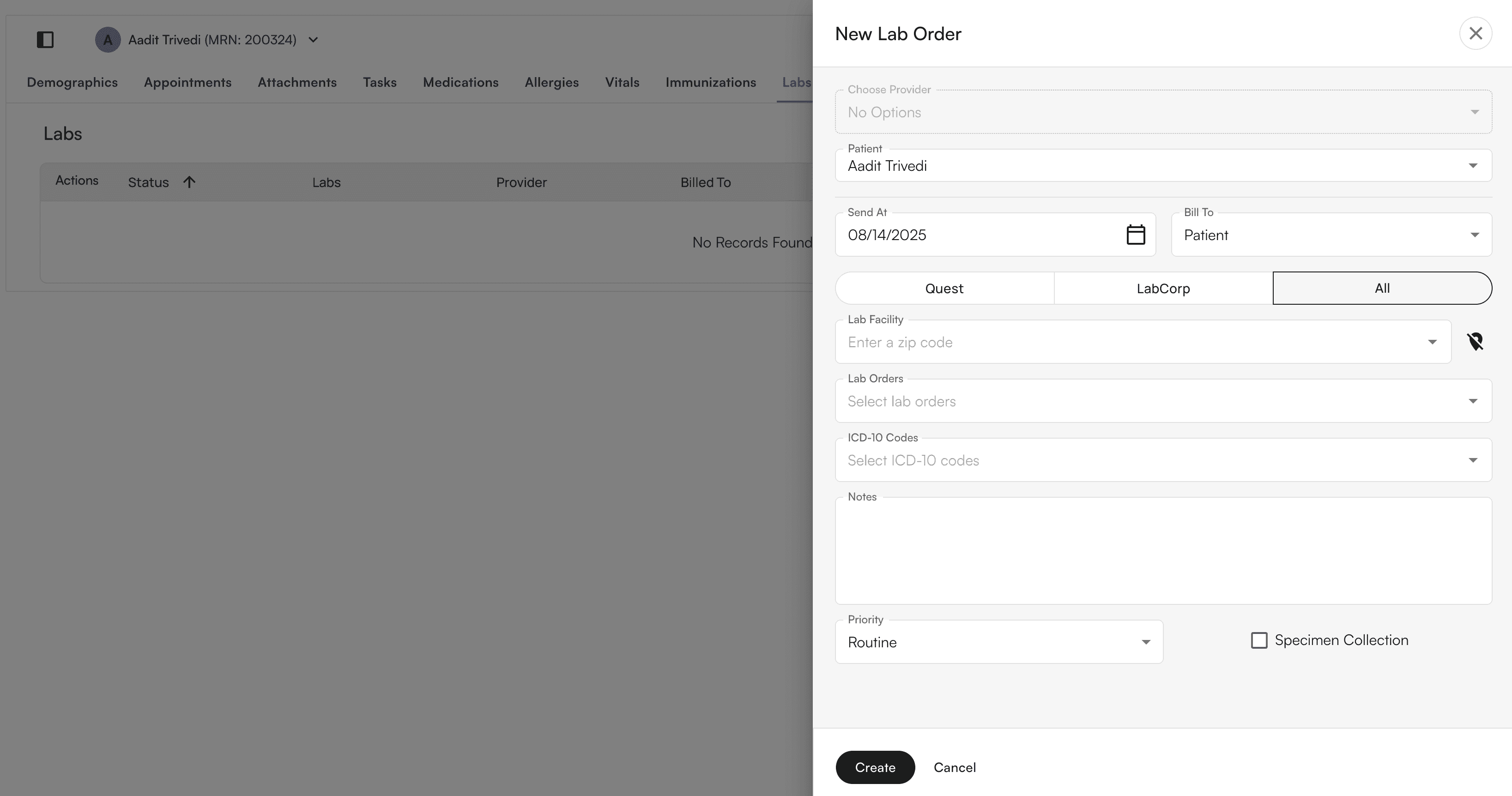Click the location-off pin icon
The width and height of the screenshot is (1512, 796).
pos(1475,342)
